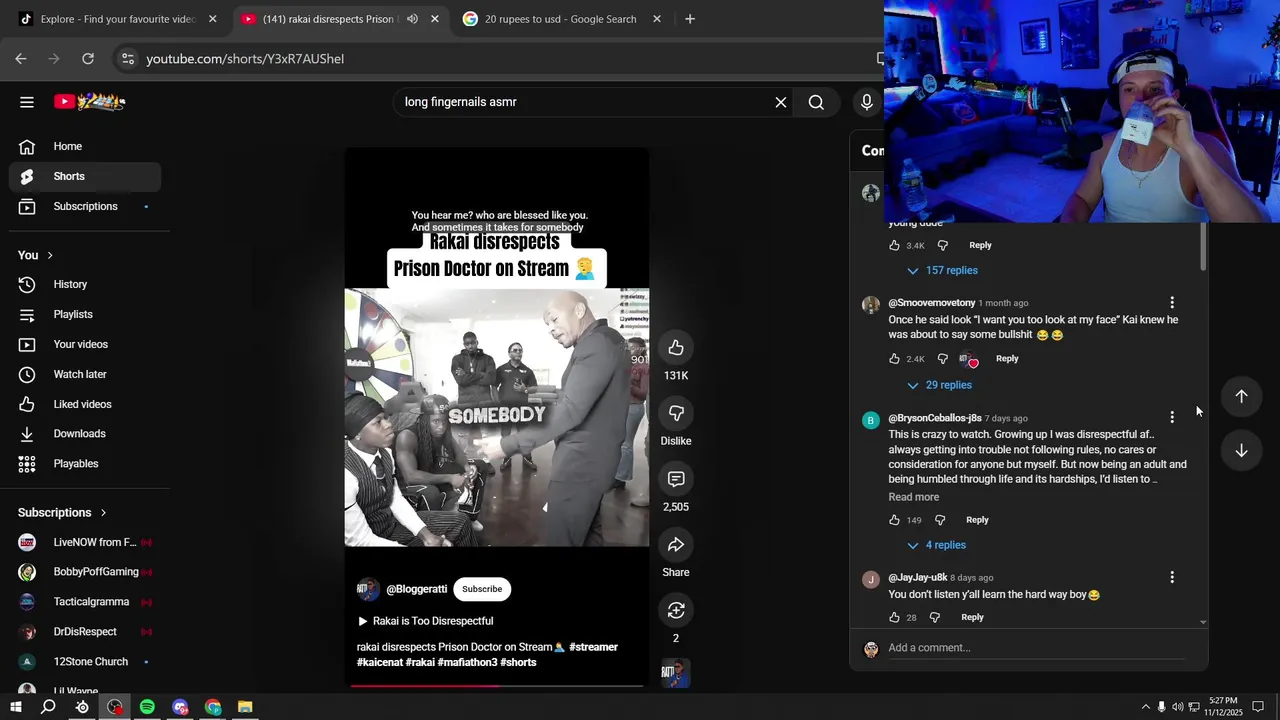Viewport: 1280px width, 720px height.
Task: Open Playlists in the sidebar
Action: point(85,315)
